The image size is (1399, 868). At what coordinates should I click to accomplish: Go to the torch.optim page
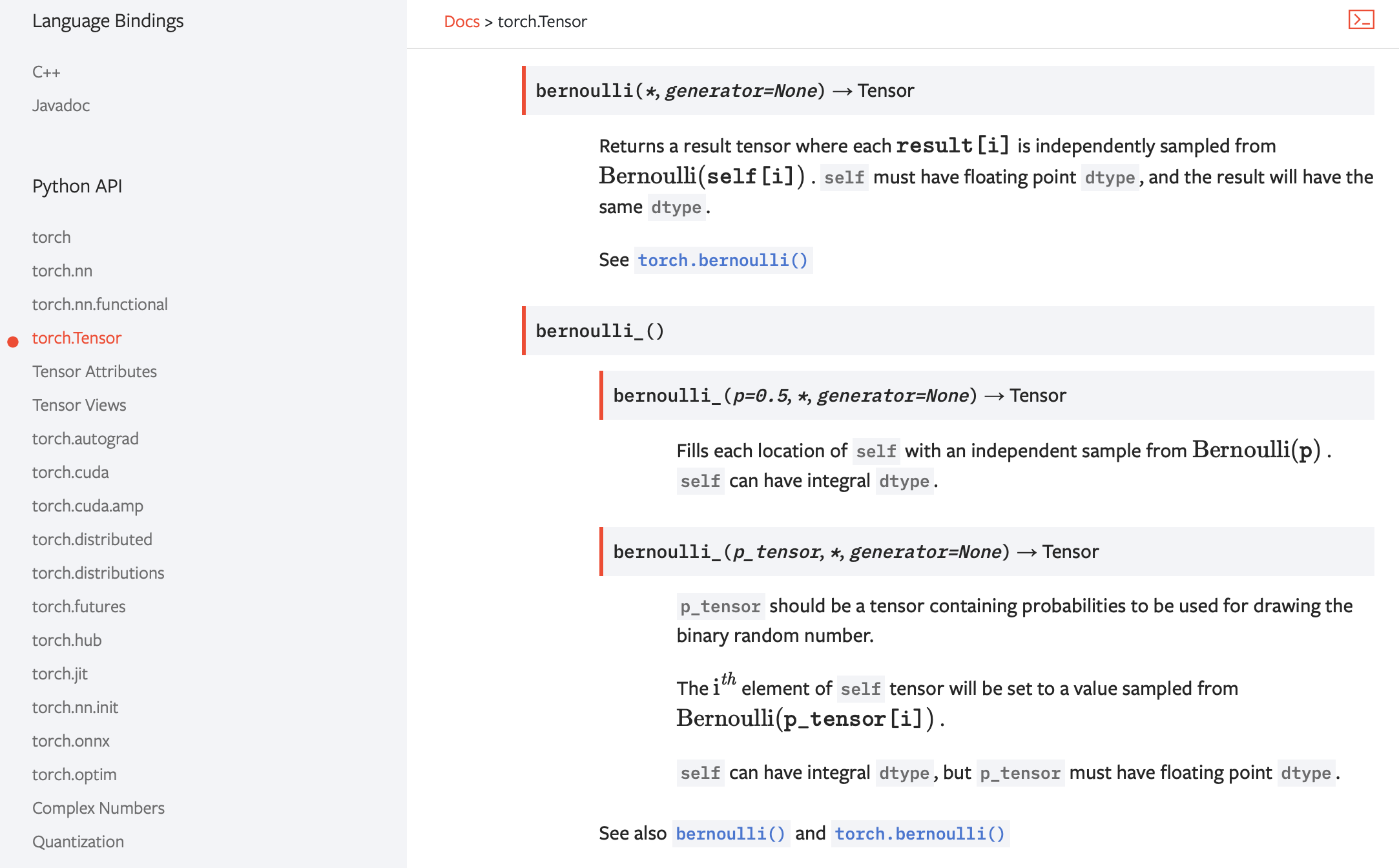pos(74,774)
